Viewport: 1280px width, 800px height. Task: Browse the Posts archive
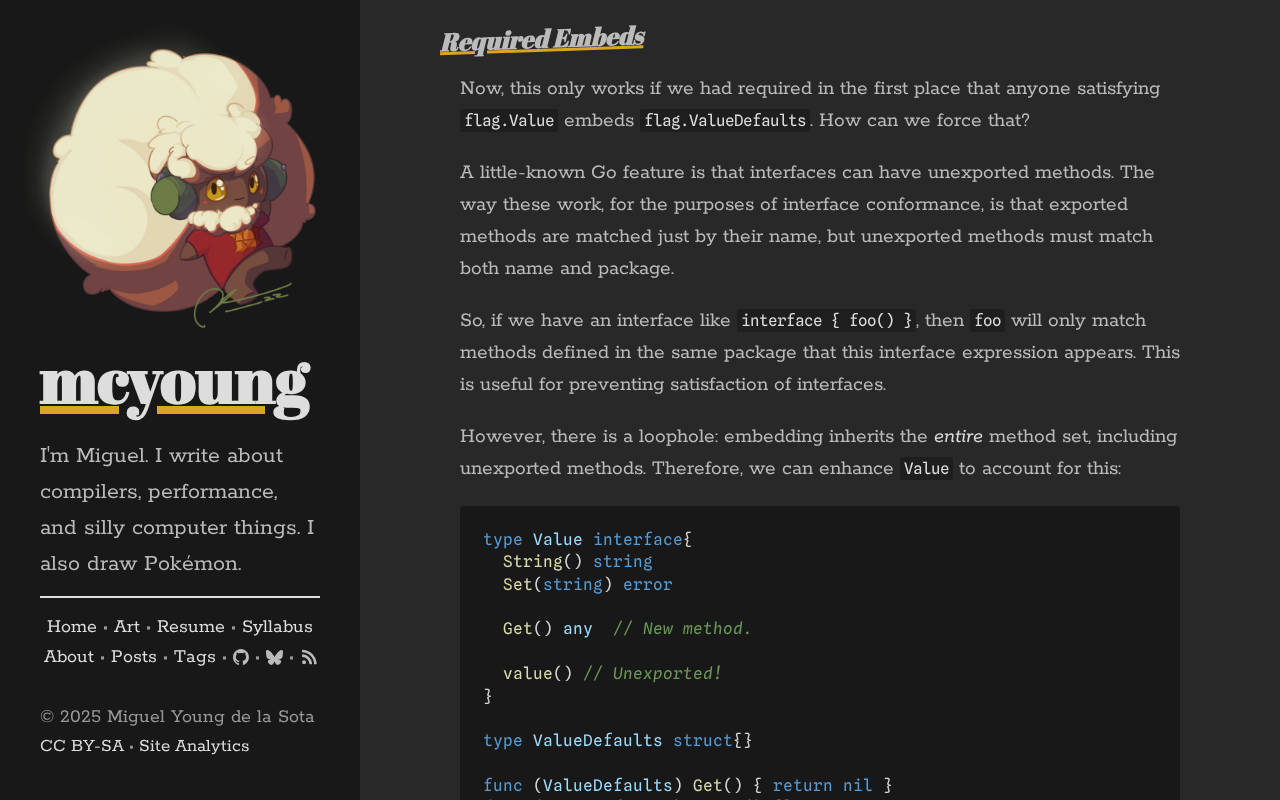point(133,656)
